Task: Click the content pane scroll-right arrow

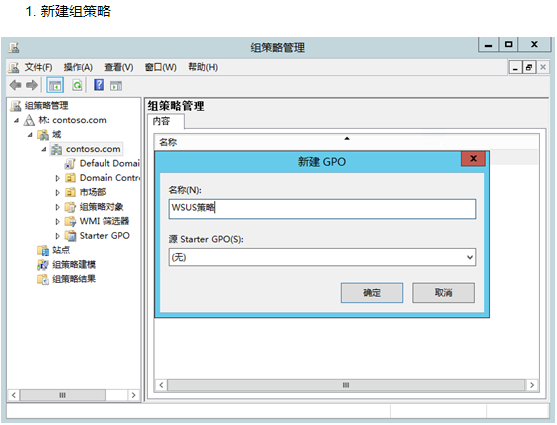Action: pos(532,385)
